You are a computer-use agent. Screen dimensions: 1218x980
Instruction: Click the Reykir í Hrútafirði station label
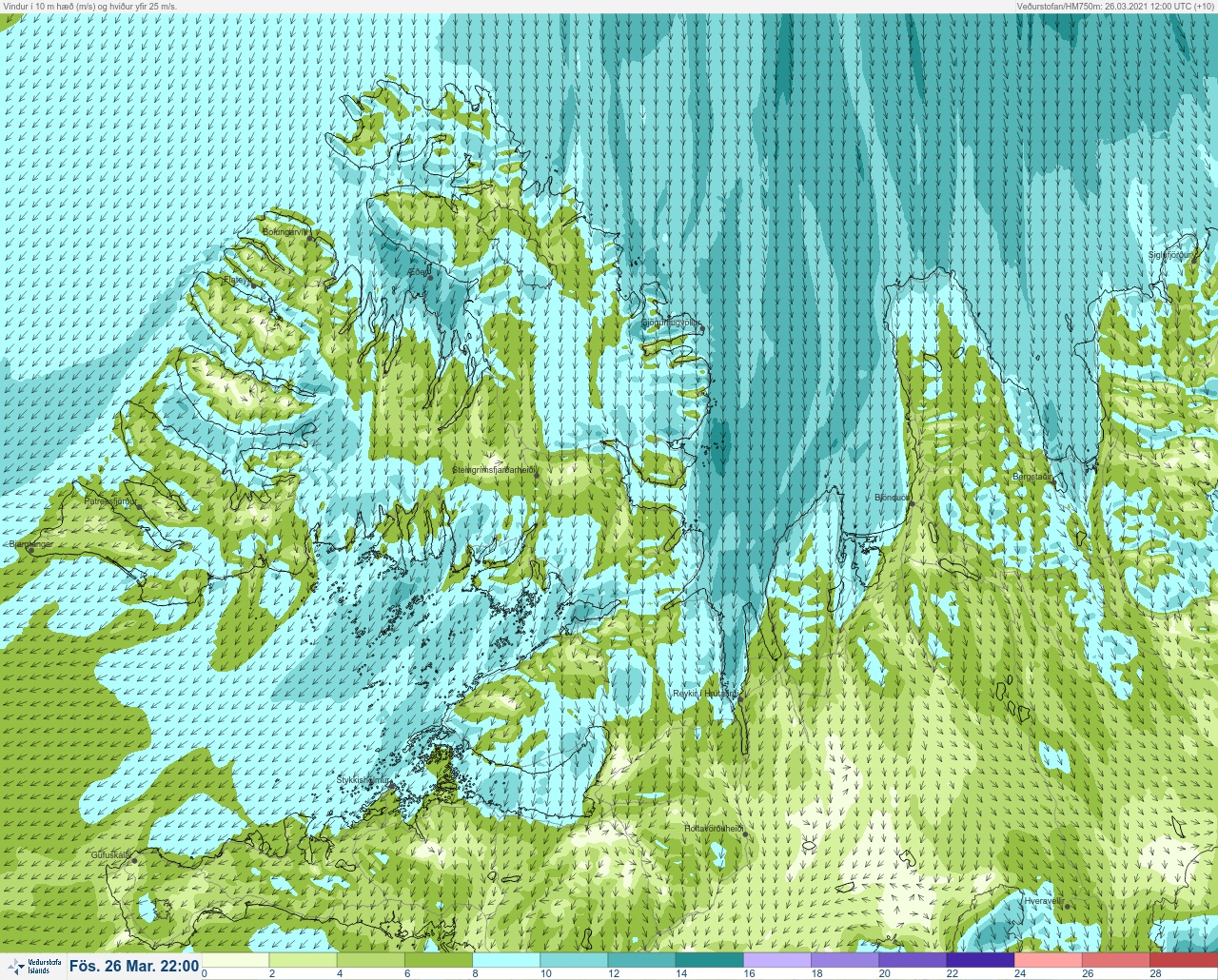[x=705, y=695]
